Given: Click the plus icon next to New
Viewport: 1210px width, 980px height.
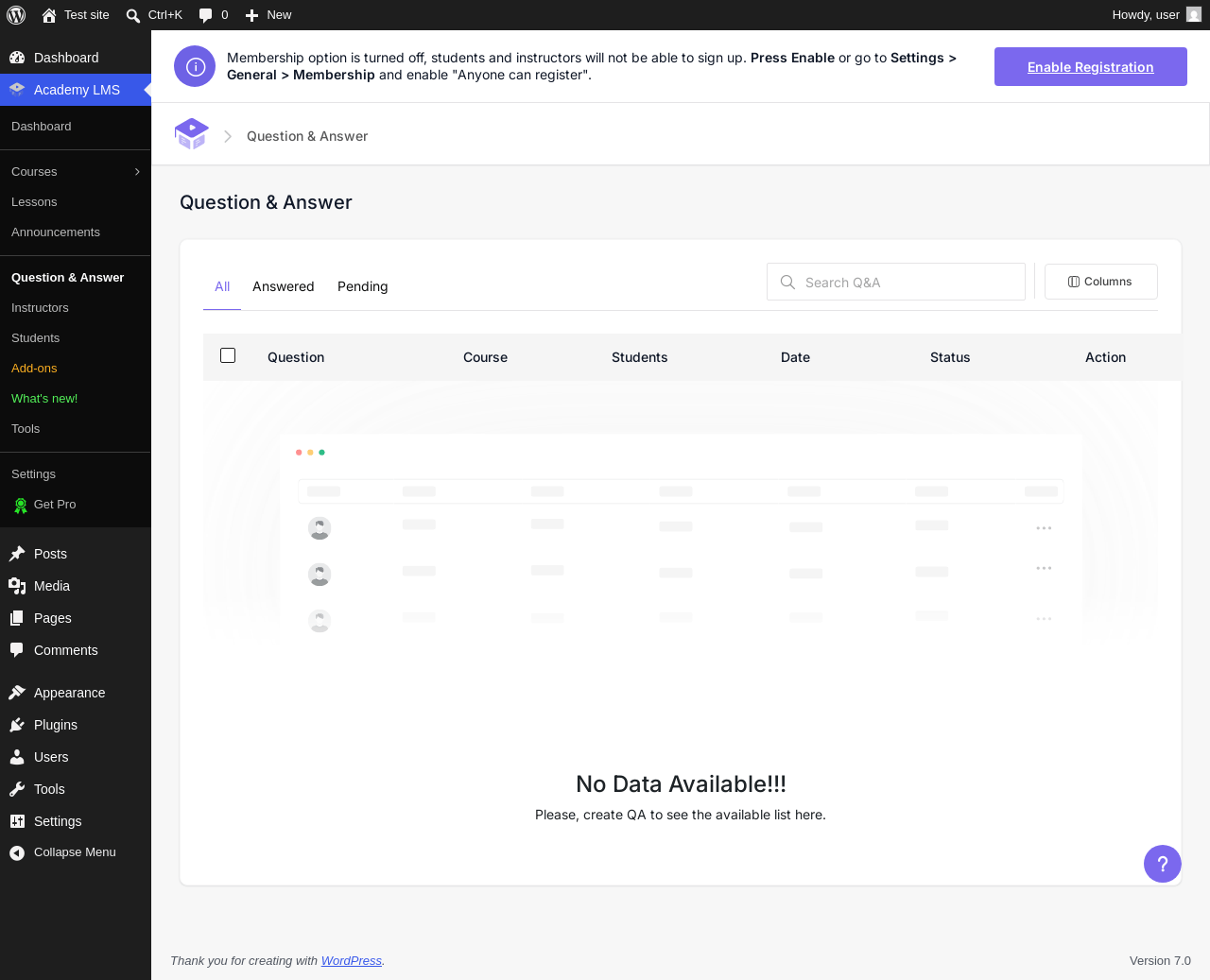Looking at the screenshot, I should click(x=251, y=15).
